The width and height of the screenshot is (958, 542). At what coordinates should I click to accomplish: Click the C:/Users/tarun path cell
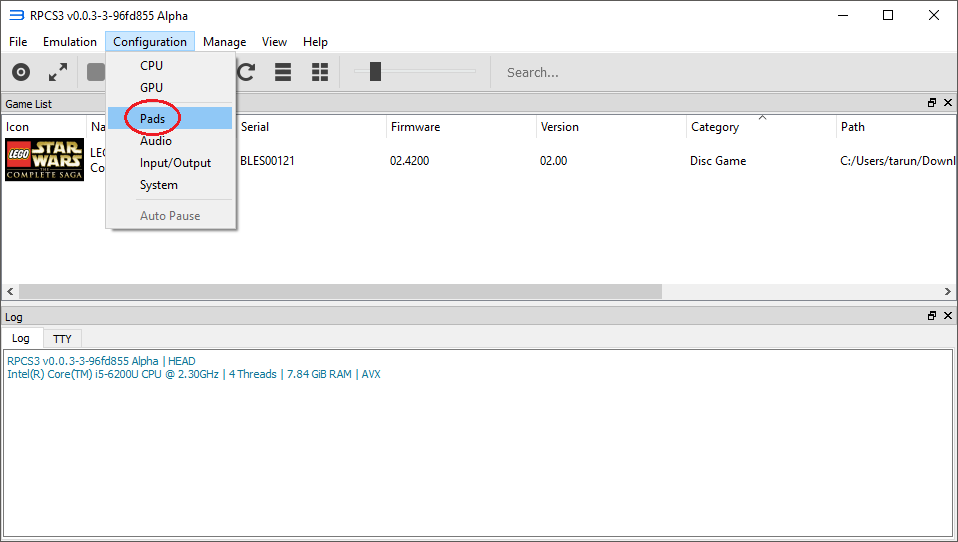pos(898,161)
